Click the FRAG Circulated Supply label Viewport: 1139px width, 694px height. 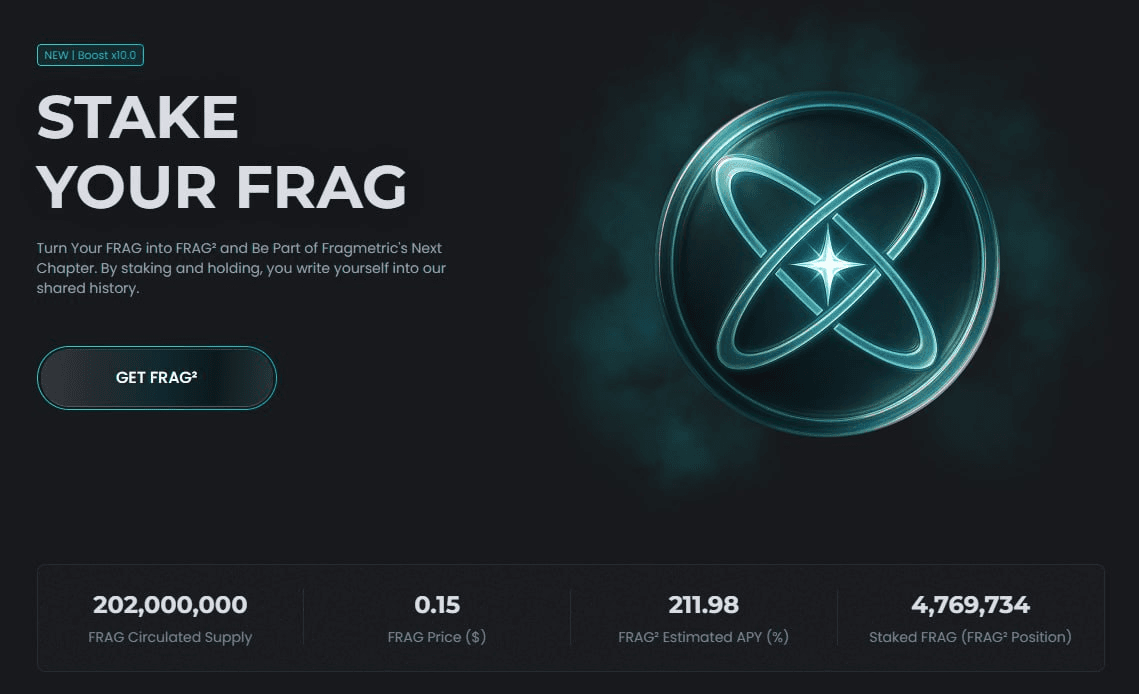[x=170, y=637]
